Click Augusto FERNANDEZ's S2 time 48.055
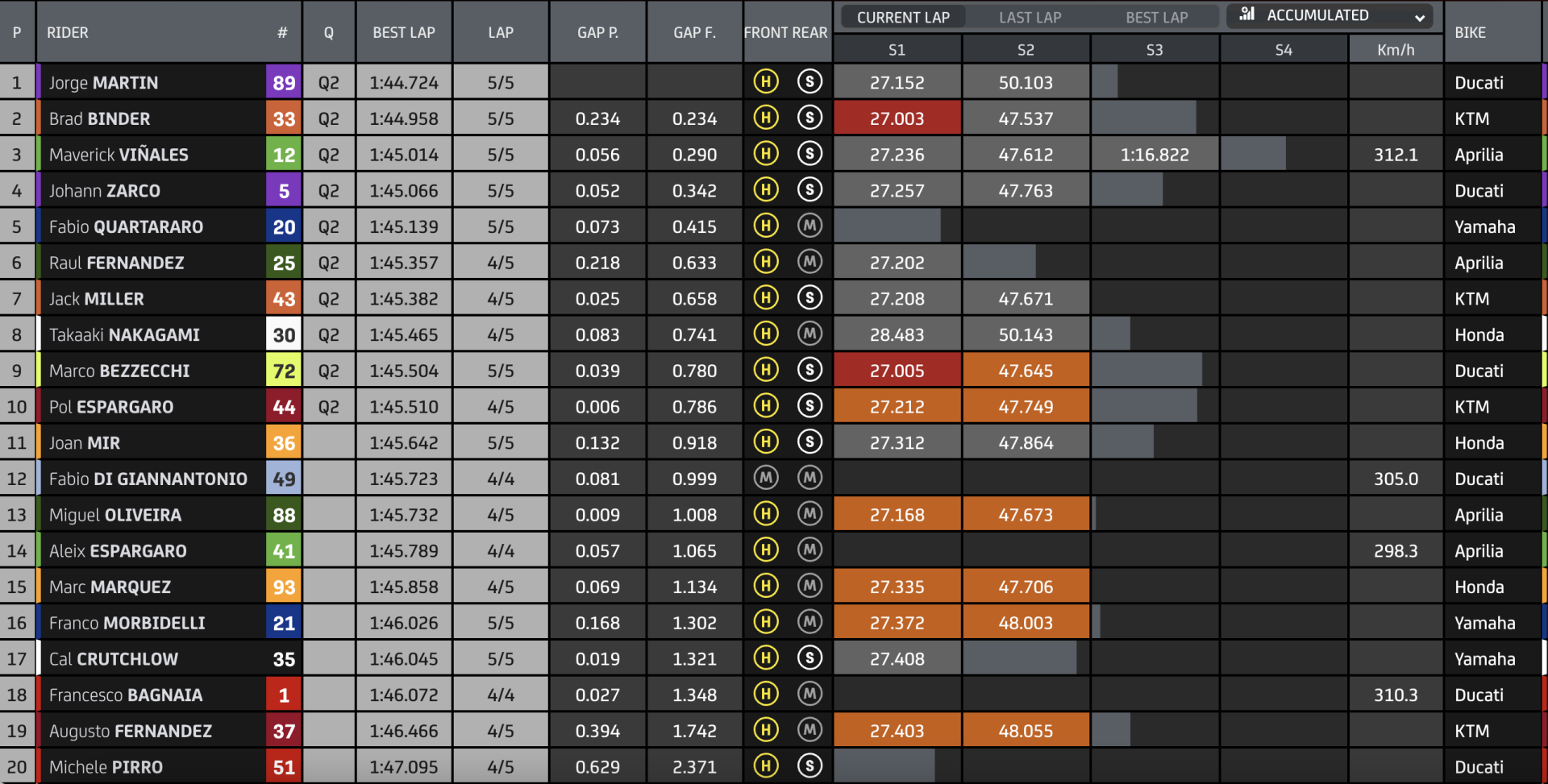Screen dimensions: 1548x784 click(1026, 731)
